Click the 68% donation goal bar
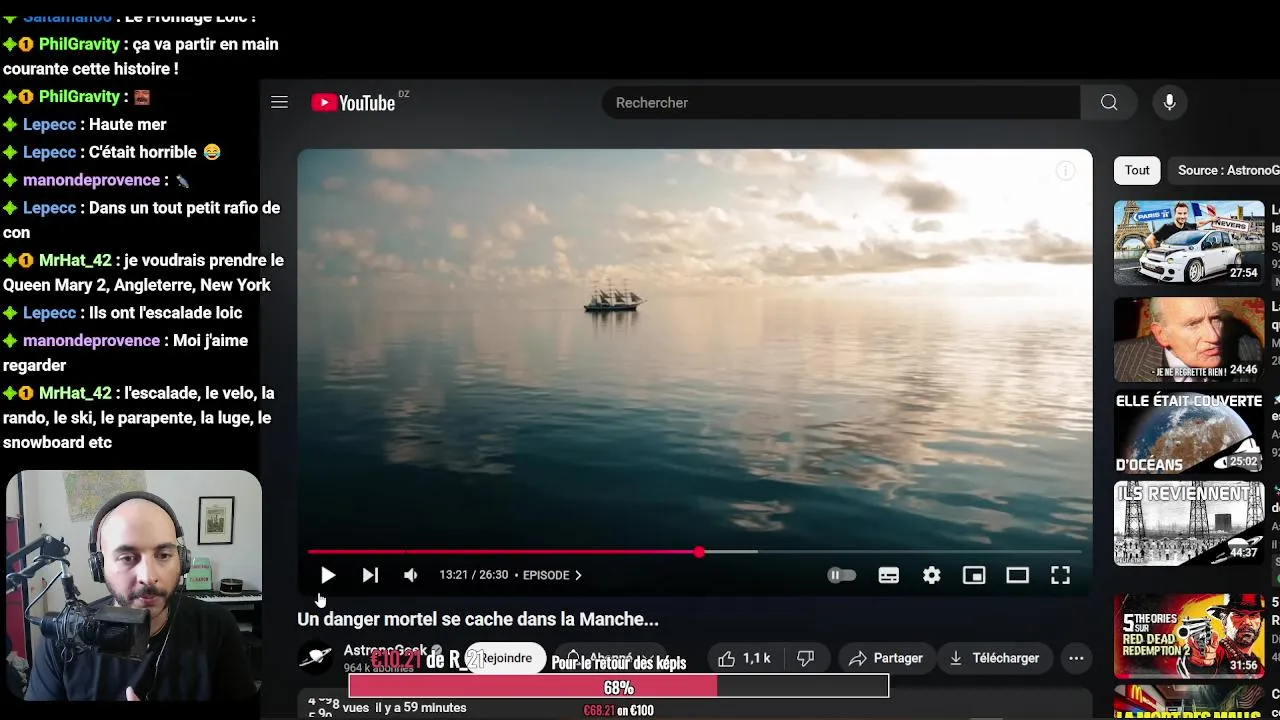Screen dimensions: 1280x720 [618, 687]
